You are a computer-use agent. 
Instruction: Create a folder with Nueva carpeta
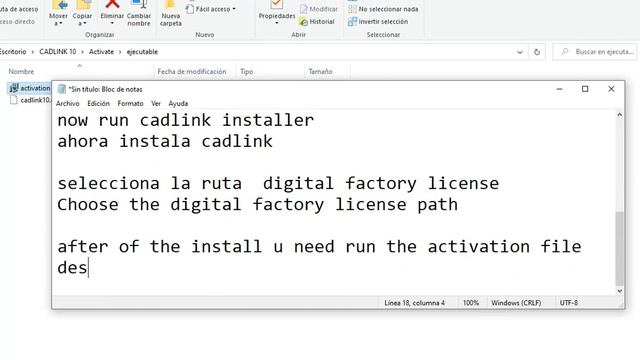pos(171,13)
